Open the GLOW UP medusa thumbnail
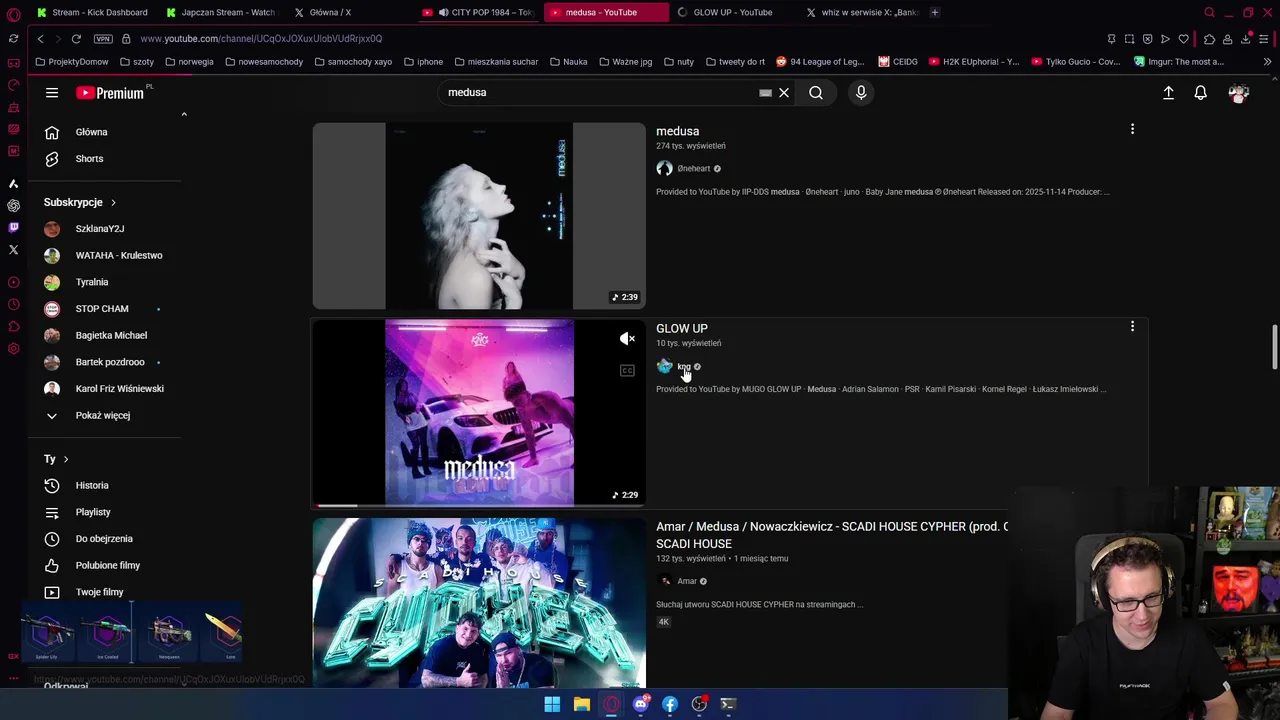The width and height of the screenshot is (1280, 720). [479, 412]
